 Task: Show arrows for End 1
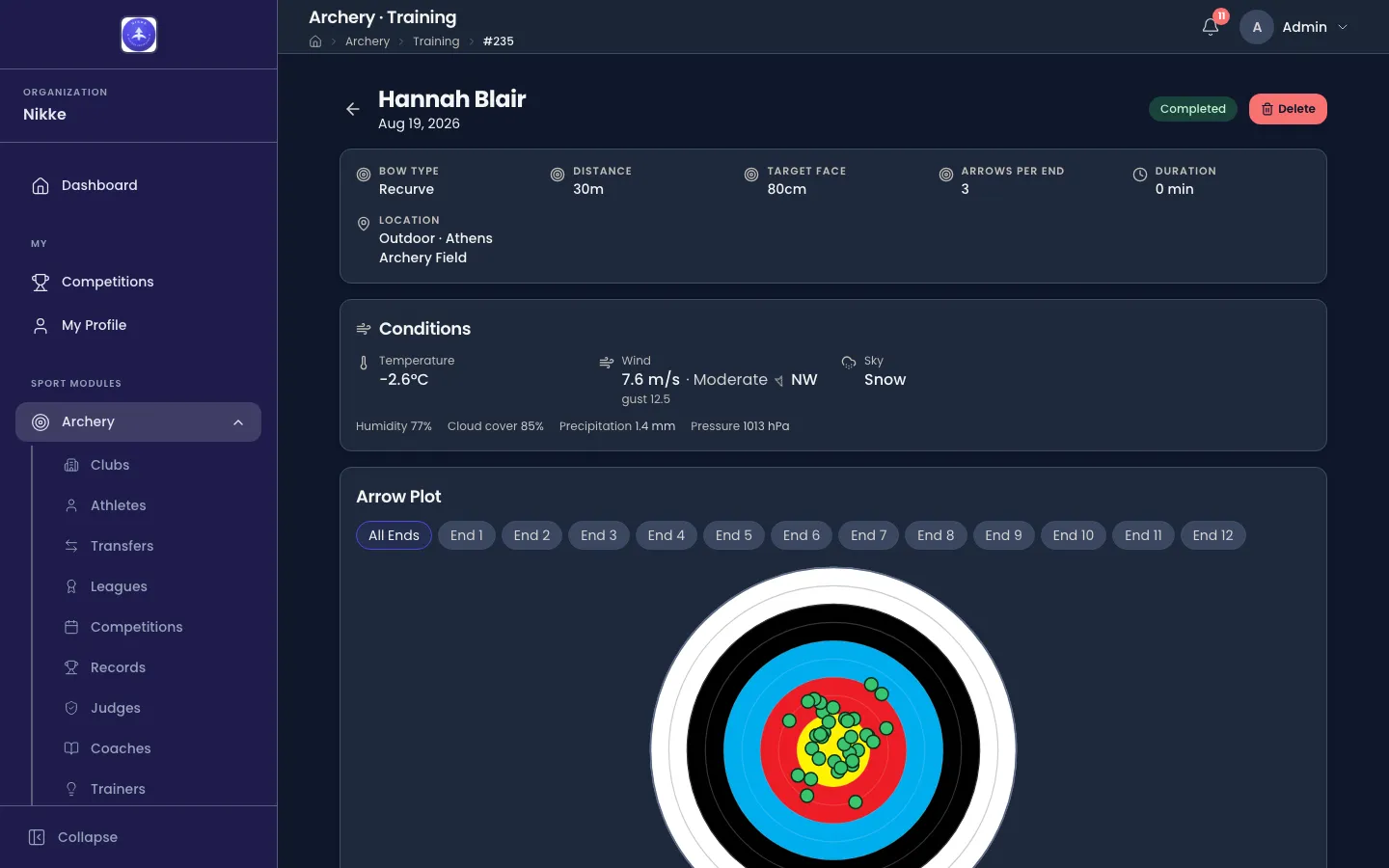467,535
